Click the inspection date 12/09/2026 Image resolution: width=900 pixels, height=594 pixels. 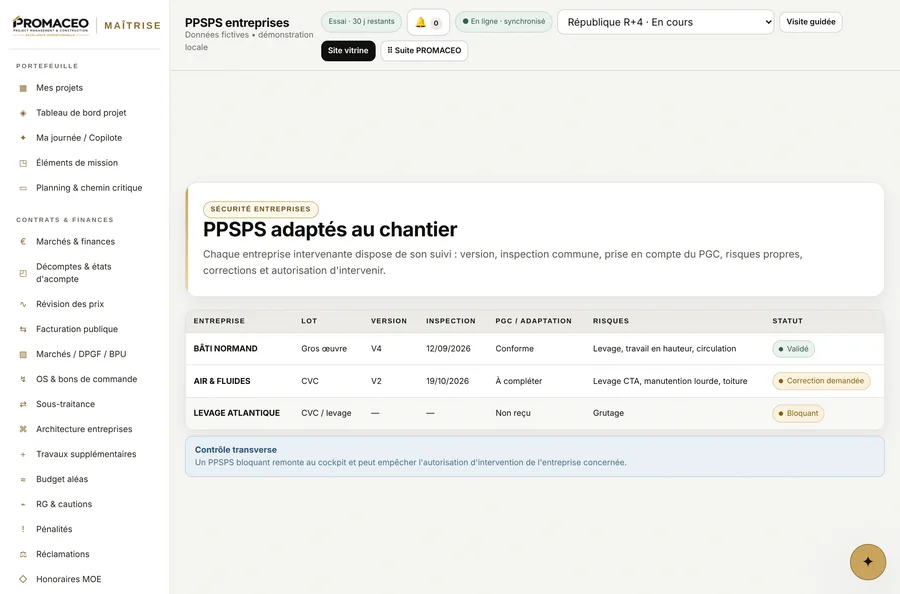pos(448,349)
